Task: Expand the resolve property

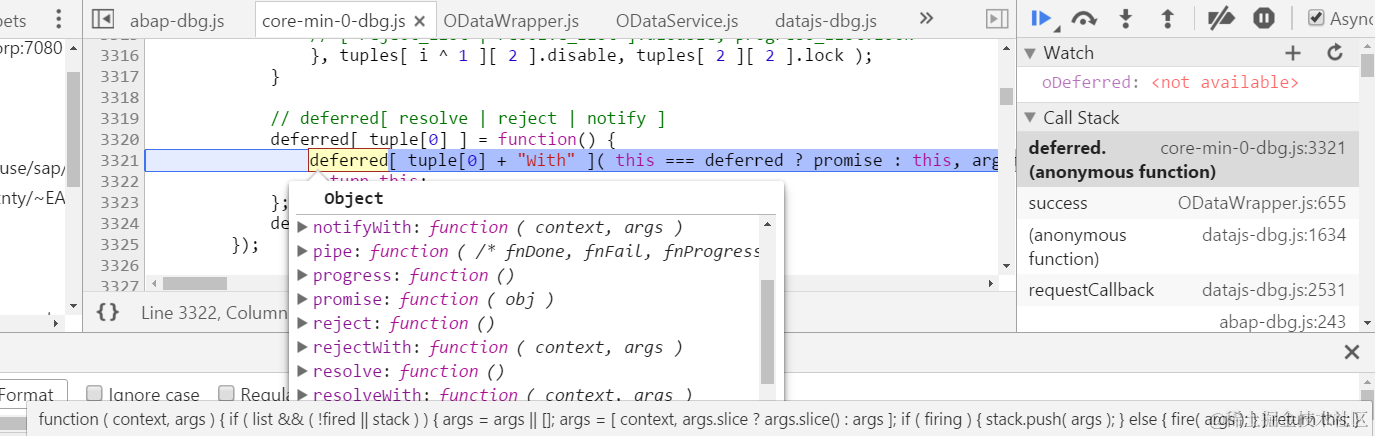Action: [304, 371]
